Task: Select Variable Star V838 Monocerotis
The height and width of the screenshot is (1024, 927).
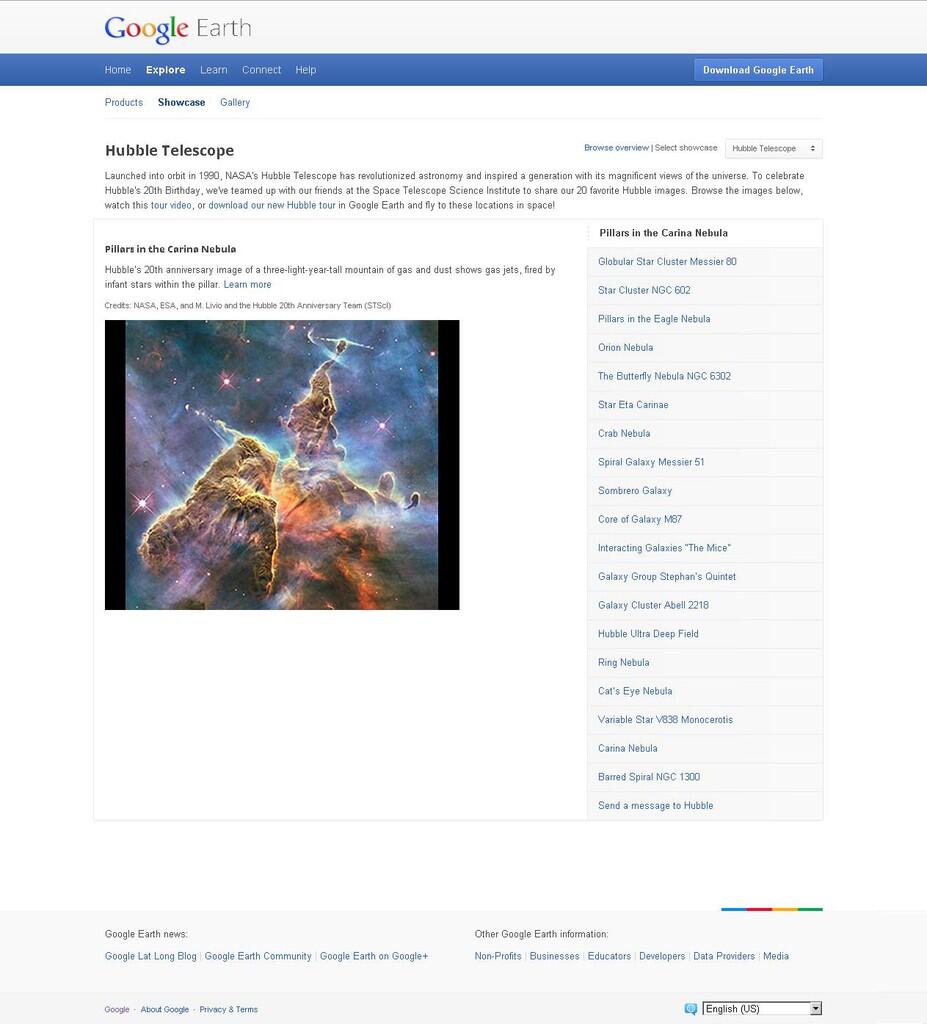Action: pyautogui.click(x=705, y=720)
